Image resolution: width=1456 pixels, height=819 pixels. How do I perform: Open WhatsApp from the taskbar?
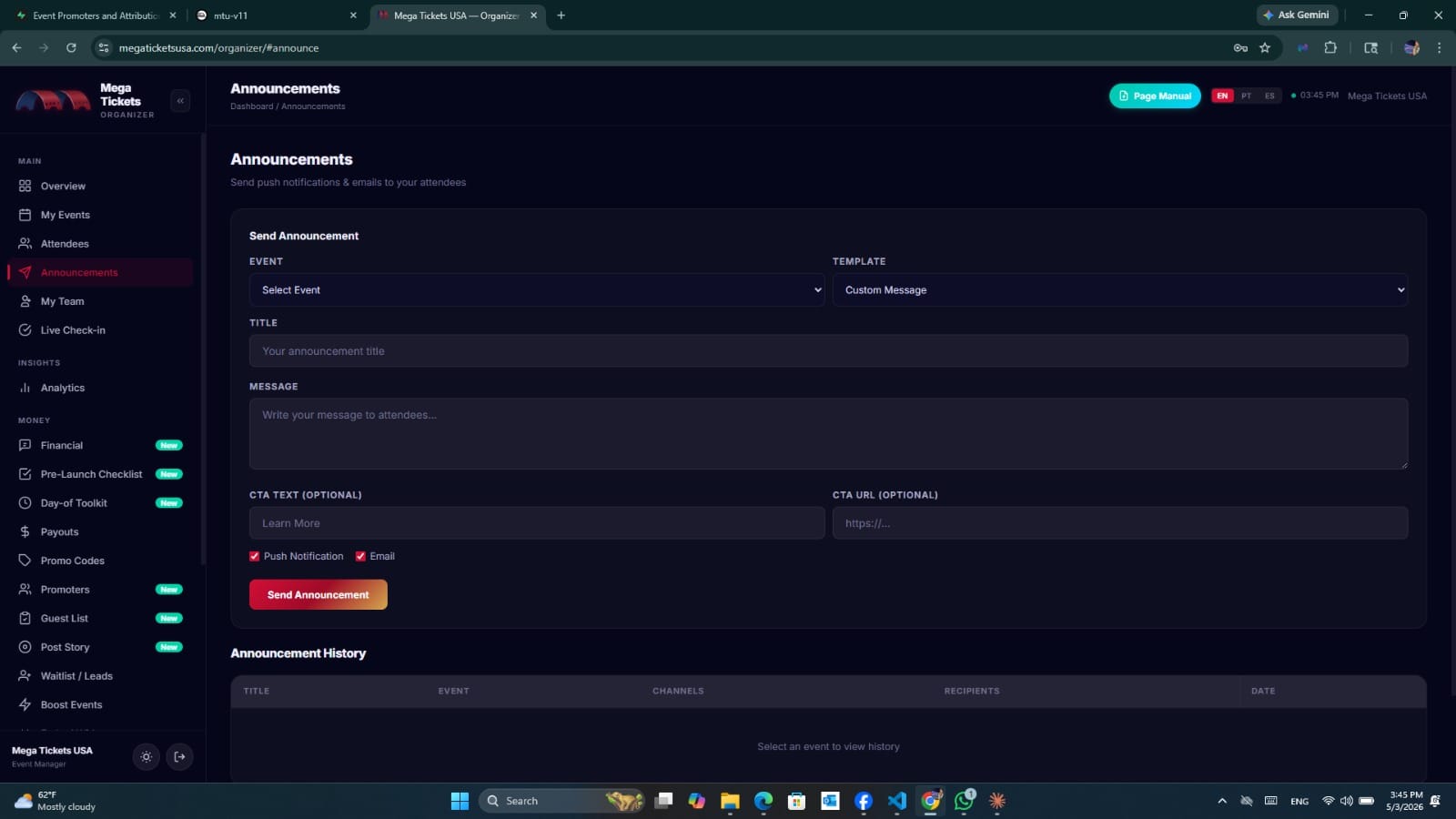click(964, 801)
